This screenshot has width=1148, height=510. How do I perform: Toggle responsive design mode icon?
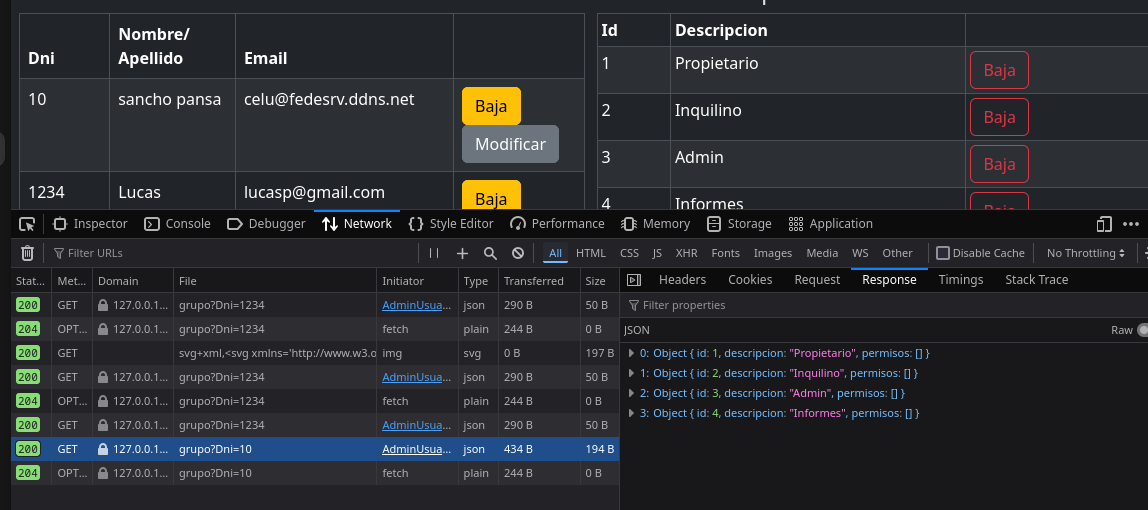point(1104,224)
